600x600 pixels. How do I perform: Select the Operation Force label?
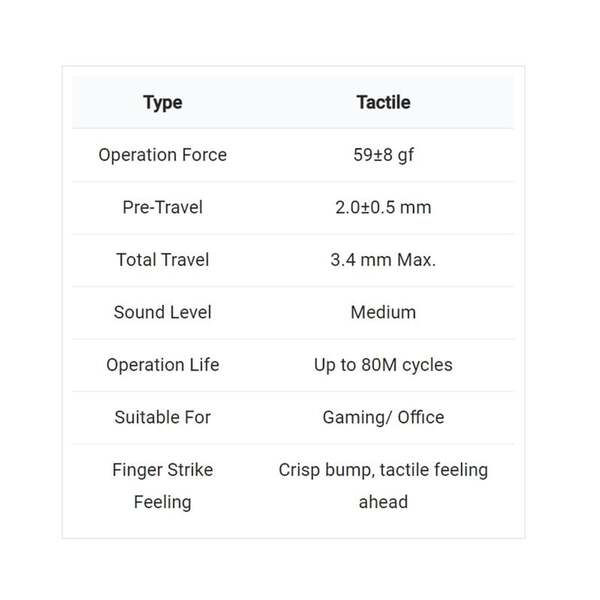point(163,155)
